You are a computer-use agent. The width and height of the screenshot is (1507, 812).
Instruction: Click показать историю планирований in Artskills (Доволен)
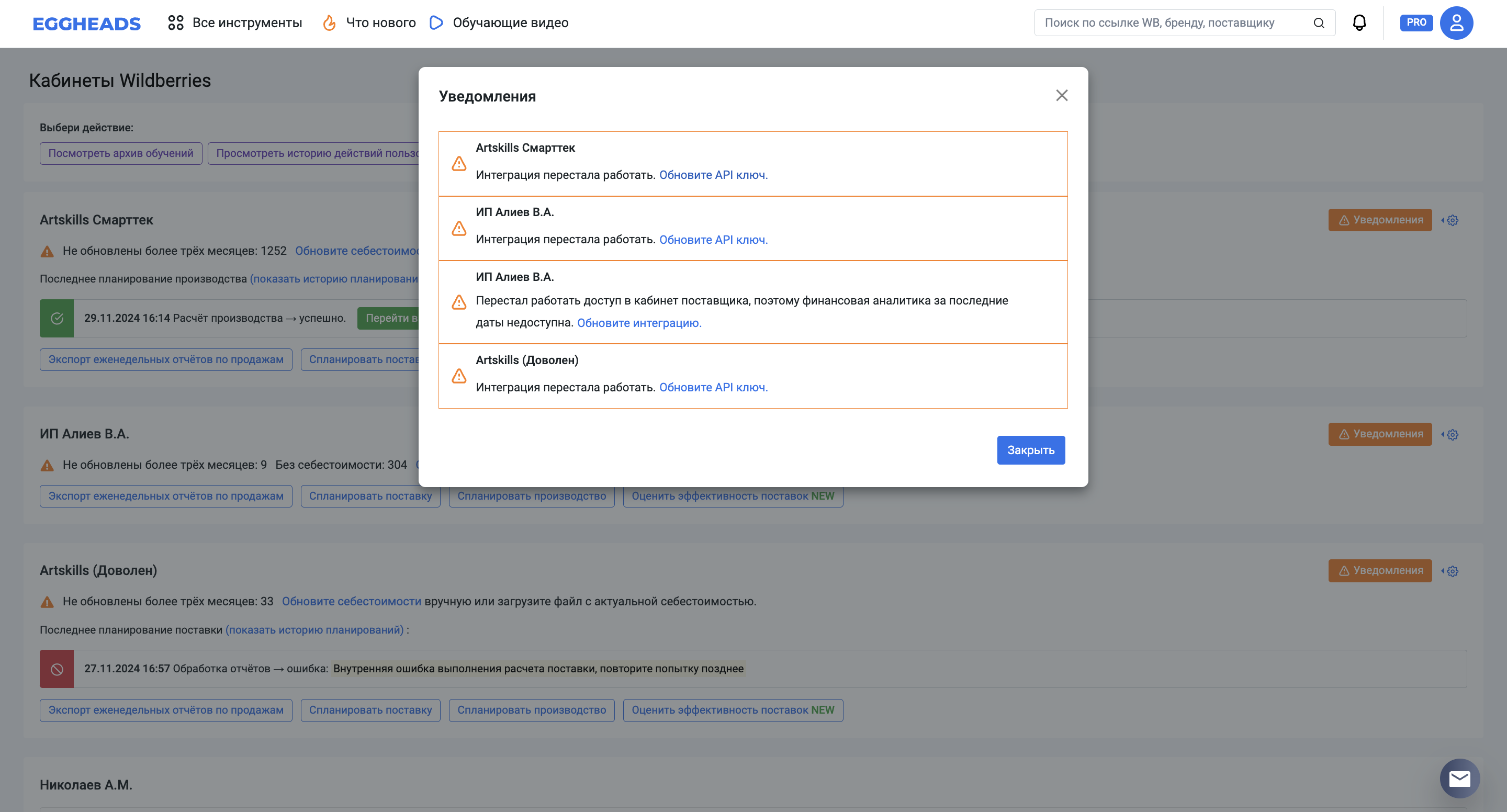coord(314,630)
